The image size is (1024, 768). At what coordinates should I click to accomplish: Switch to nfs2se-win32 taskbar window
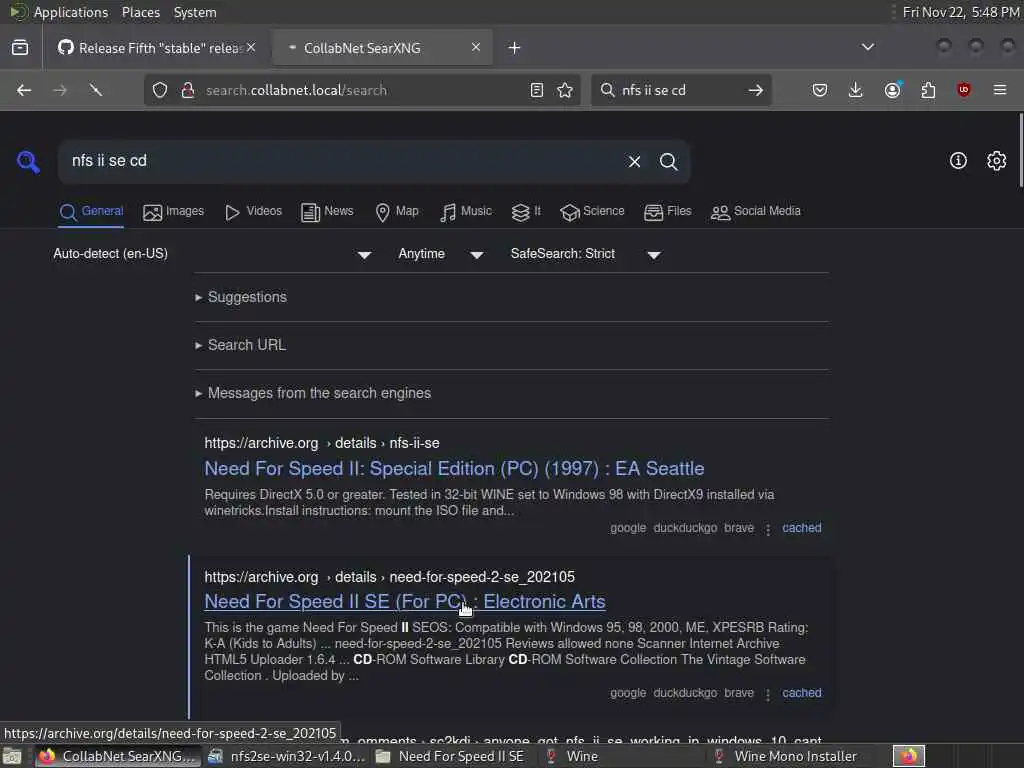click(x=287, y=756)
